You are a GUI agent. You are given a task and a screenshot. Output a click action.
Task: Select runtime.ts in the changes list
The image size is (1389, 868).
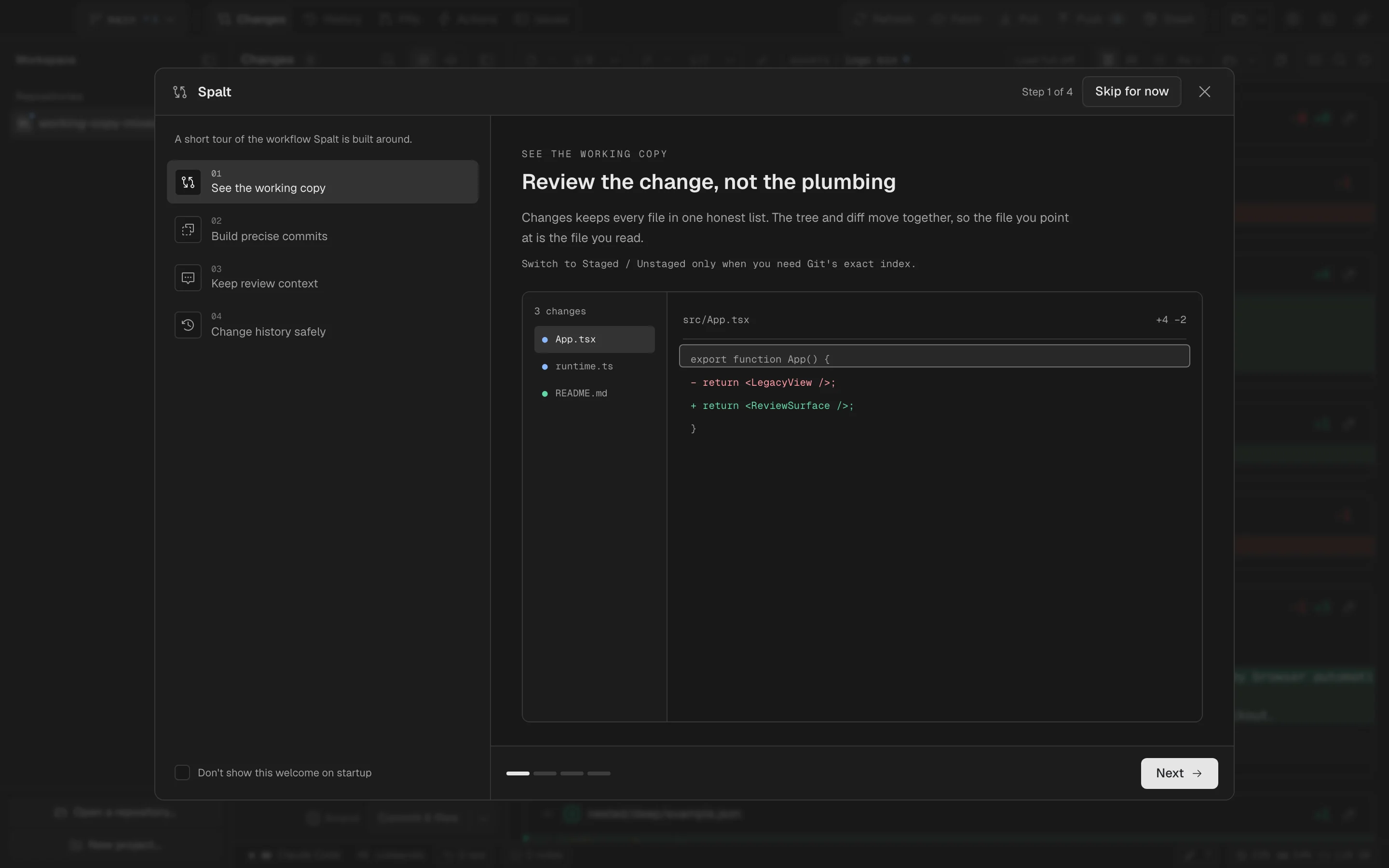pyautogui.click(x=594, y=366)
